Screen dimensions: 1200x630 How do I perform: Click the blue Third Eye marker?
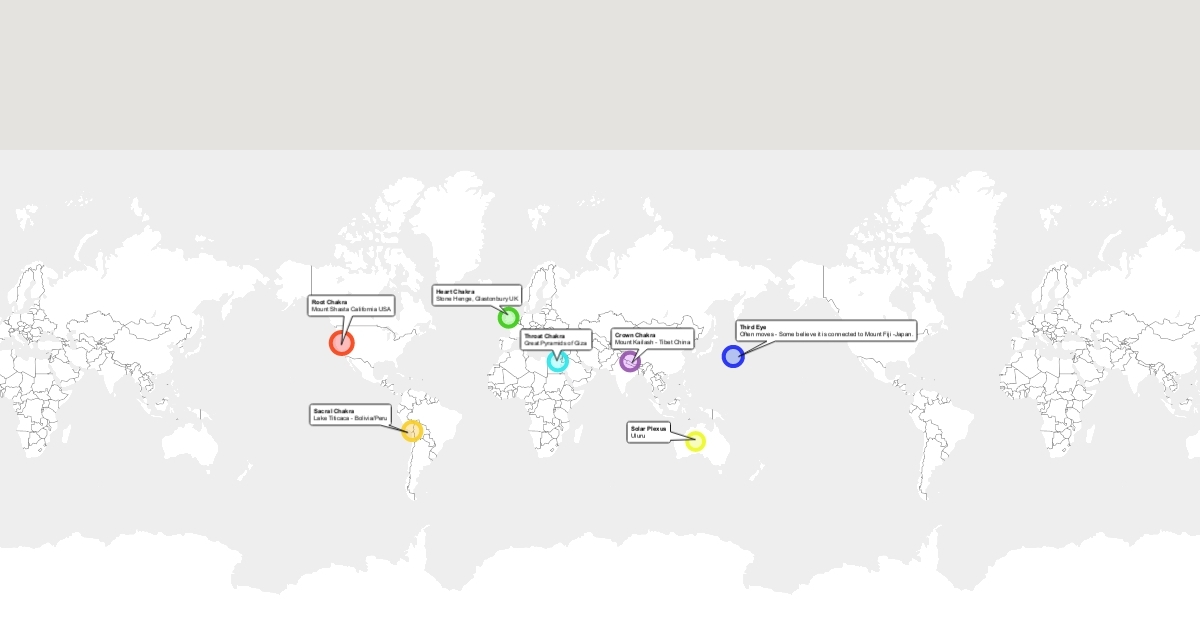coord(733,356)
